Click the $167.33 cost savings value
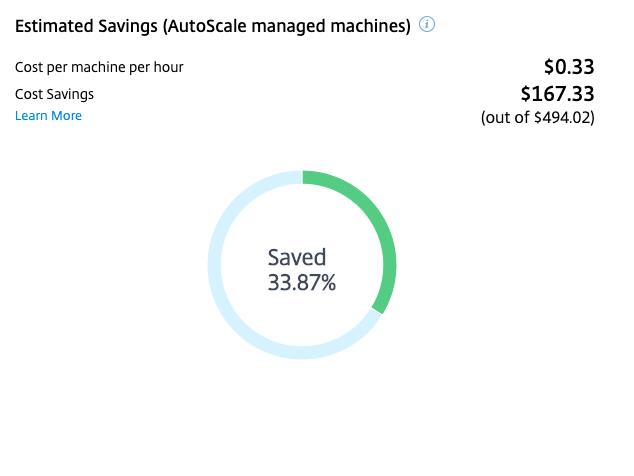The height and width of the screenshot is (476, 634). [557, 94]
